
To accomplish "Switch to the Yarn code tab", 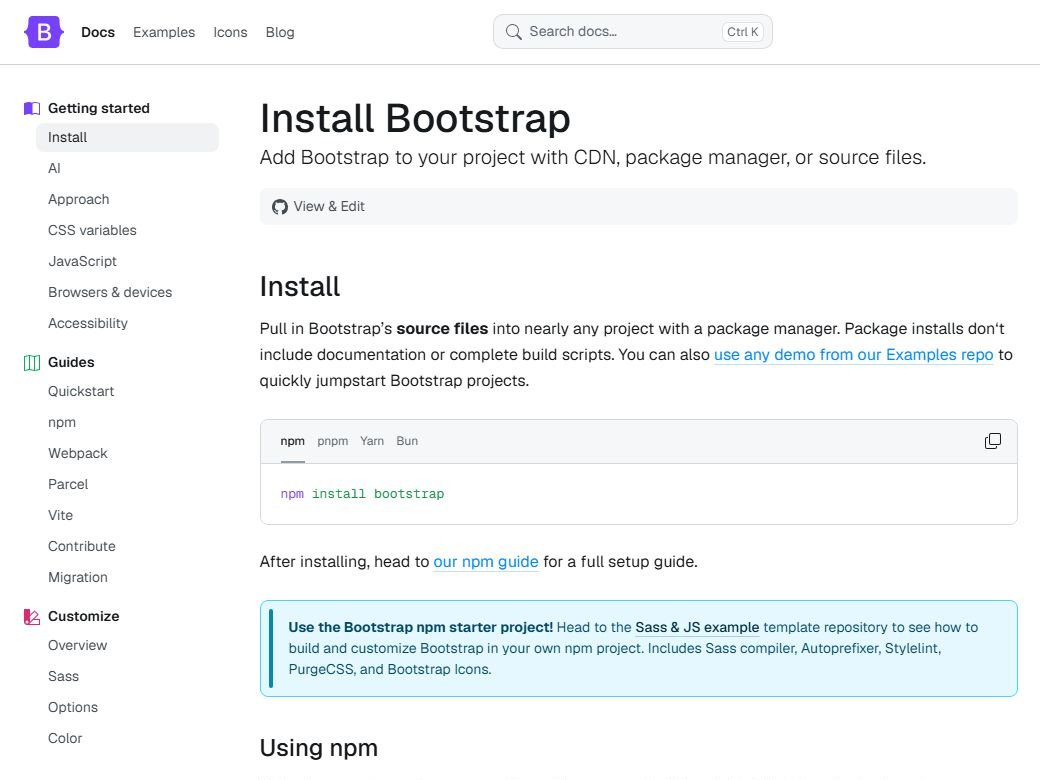I will 372,441.
